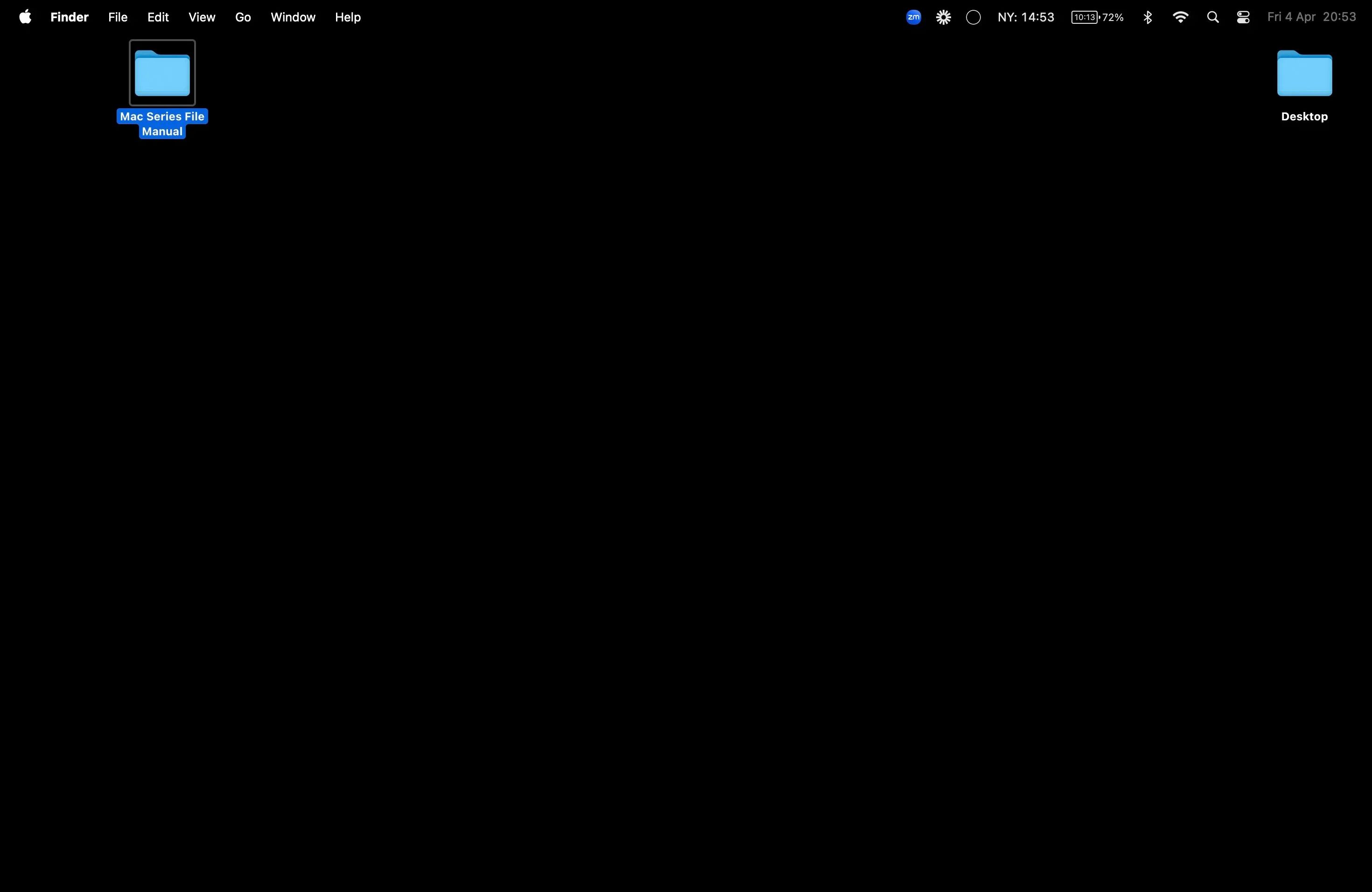
Task: Open the Wi-Fi status menu
Action: coord(1180,17)
